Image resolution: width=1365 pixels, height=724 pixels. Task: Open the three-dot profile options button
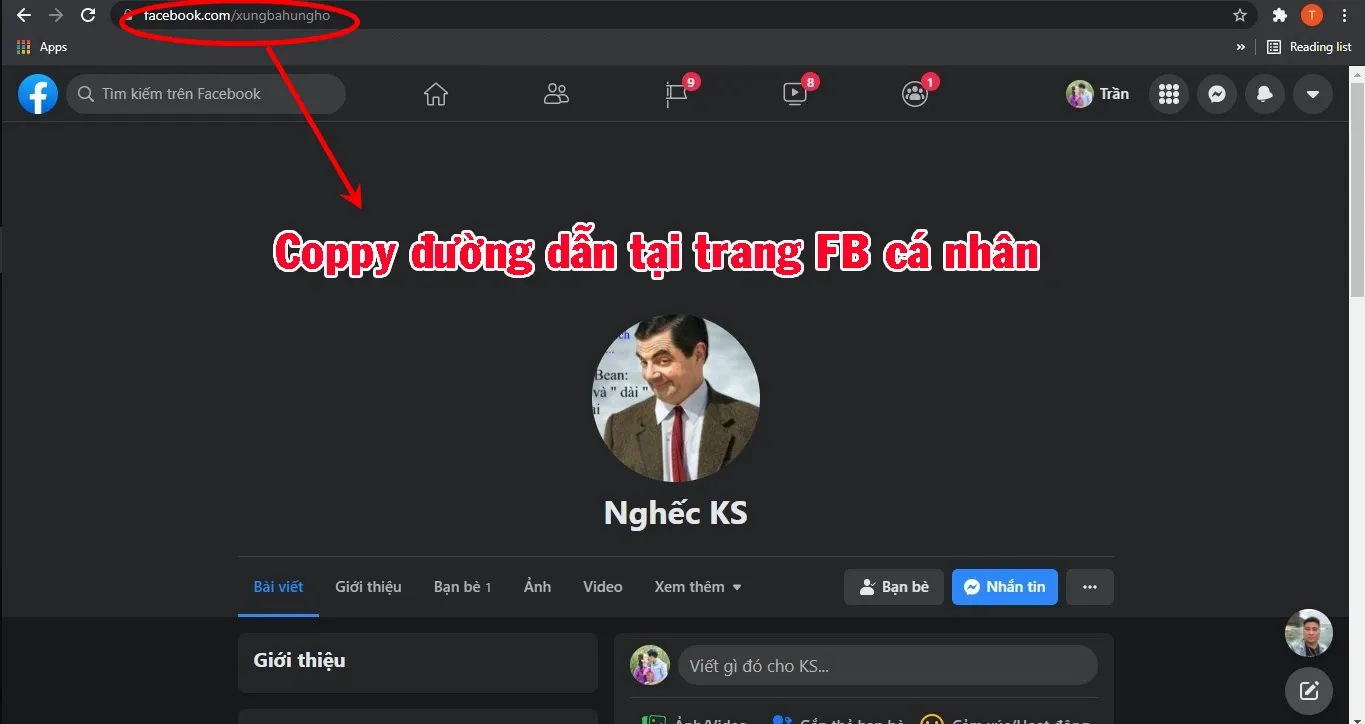1090,587
